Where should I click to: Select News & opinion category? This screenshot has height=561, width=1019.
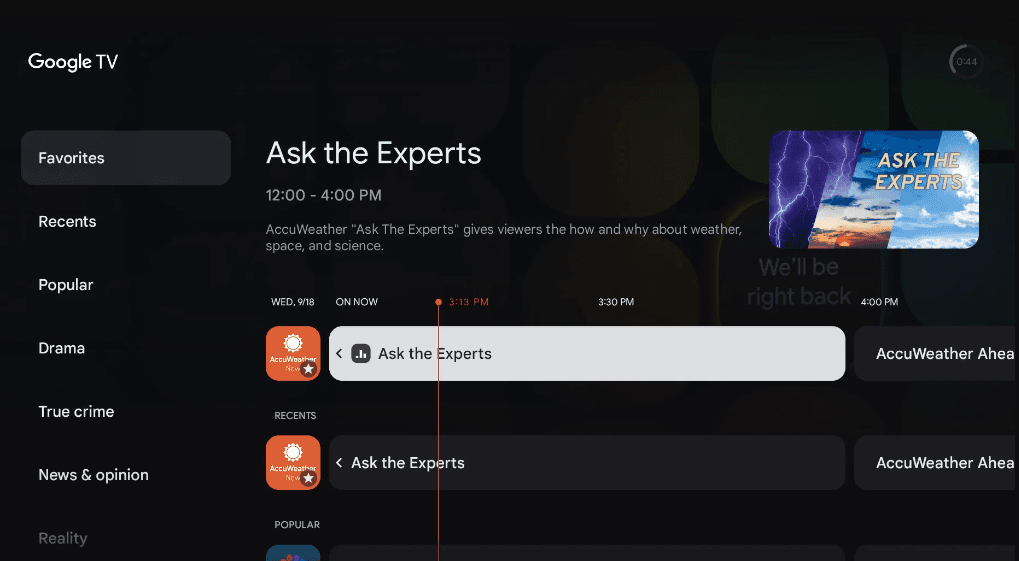(x=94, y=475)
